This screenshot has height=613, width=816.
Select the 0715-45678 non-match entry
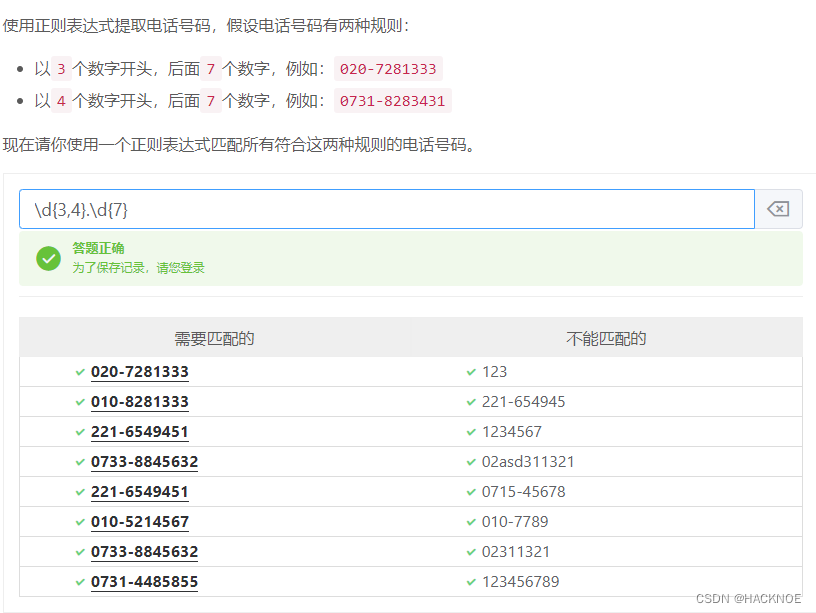pos(524,492)
